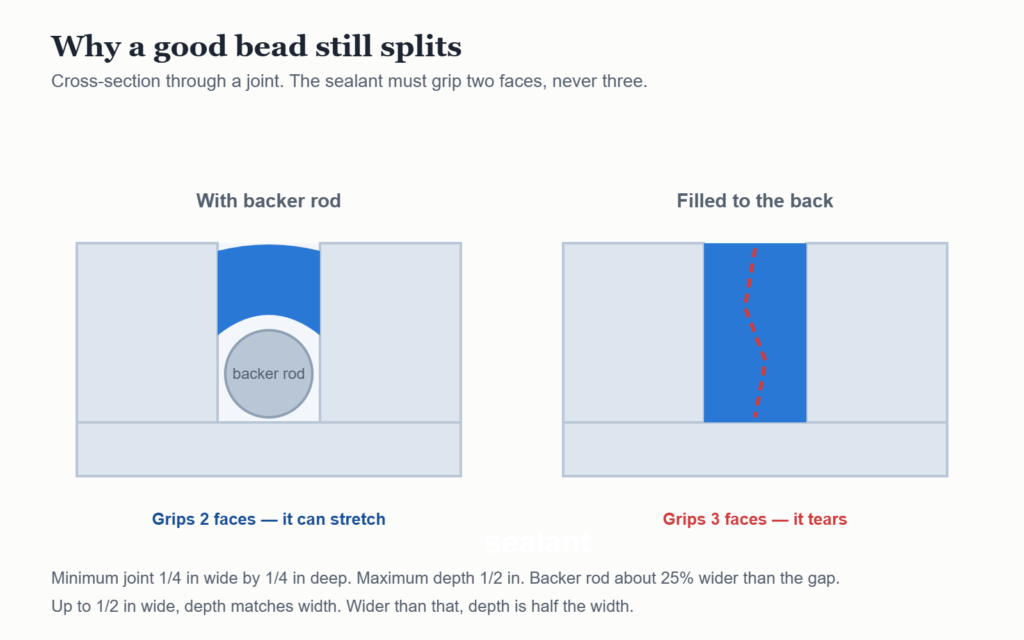Click the red dashed tear line
This screenshot has width=1024, height=640.
pyautogui.click(x=755, y=332)
